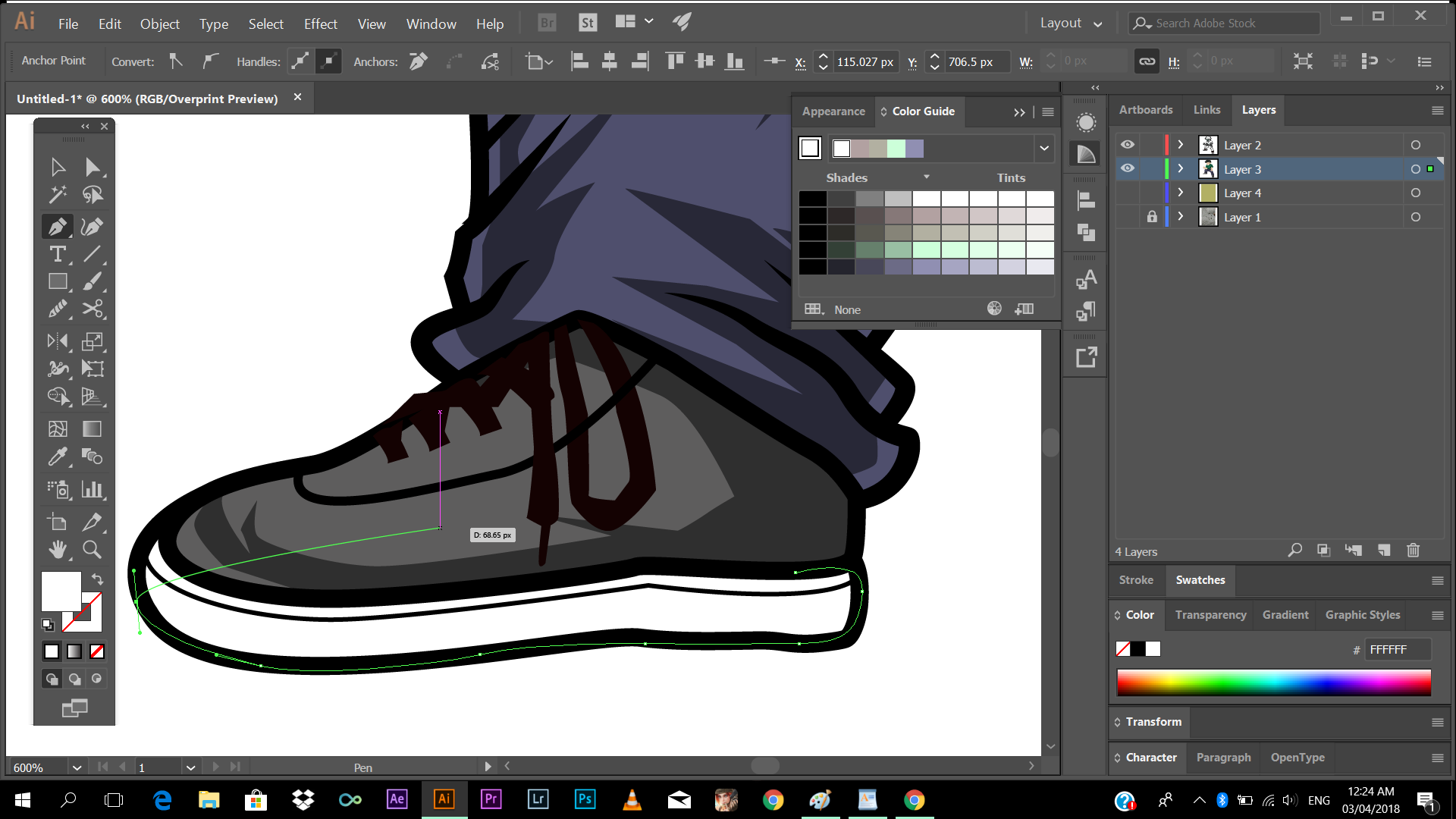Expand Layer 4 contents
This screenshot has width=1456, height=819.
coord(1181,193)
